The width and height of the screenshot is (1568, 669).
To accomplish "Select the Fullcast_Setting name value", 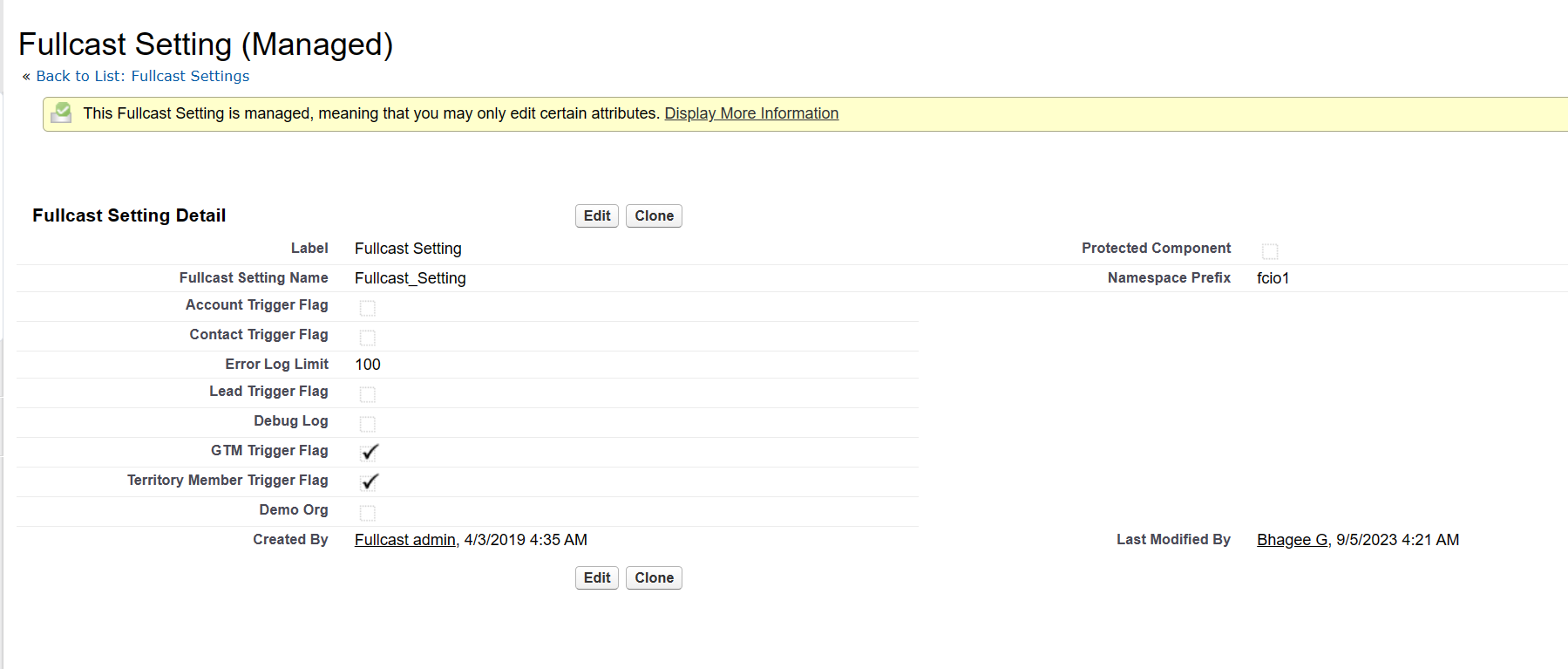I will (x=411, y=278).
